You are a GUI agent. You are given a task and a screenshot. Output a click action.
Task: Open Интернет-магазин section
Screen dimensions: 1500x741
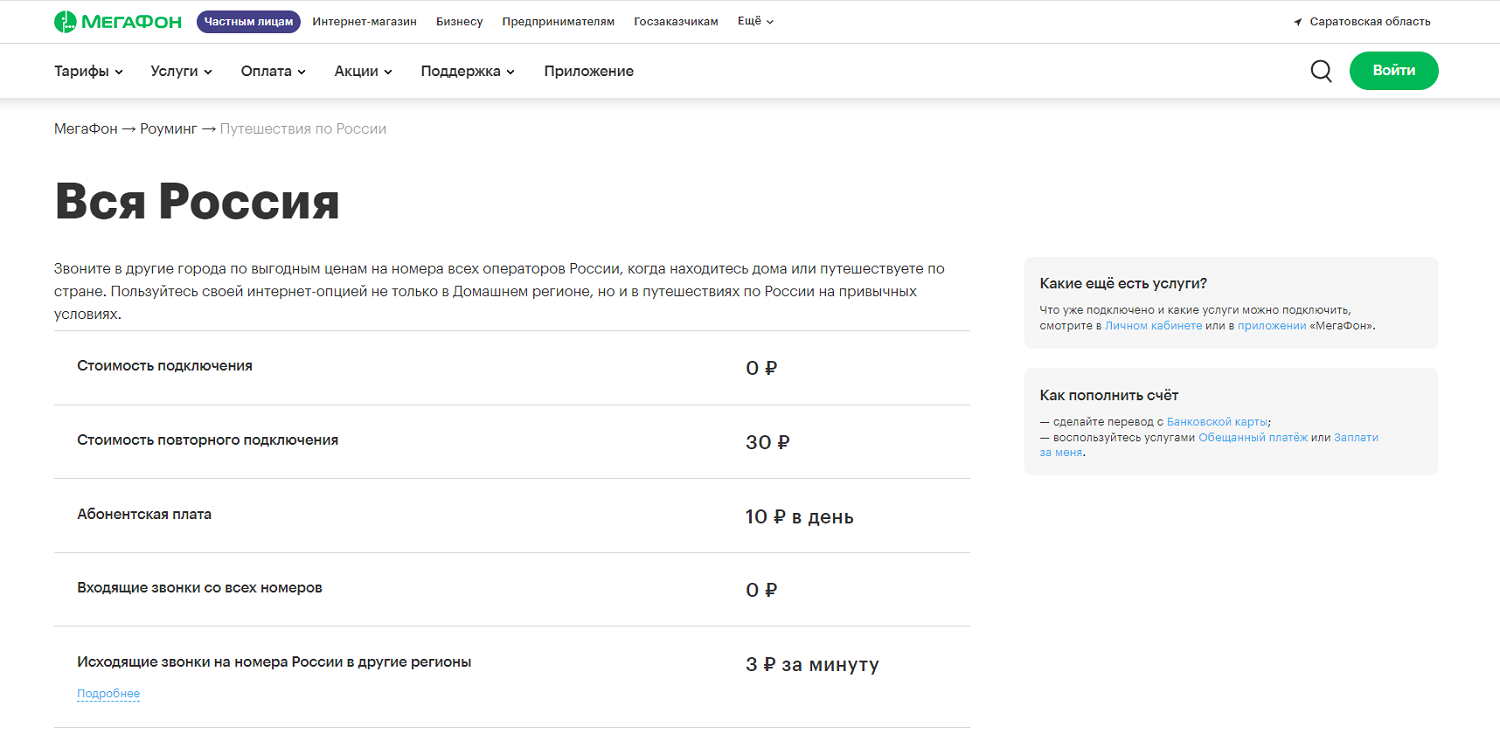point(365,21)
